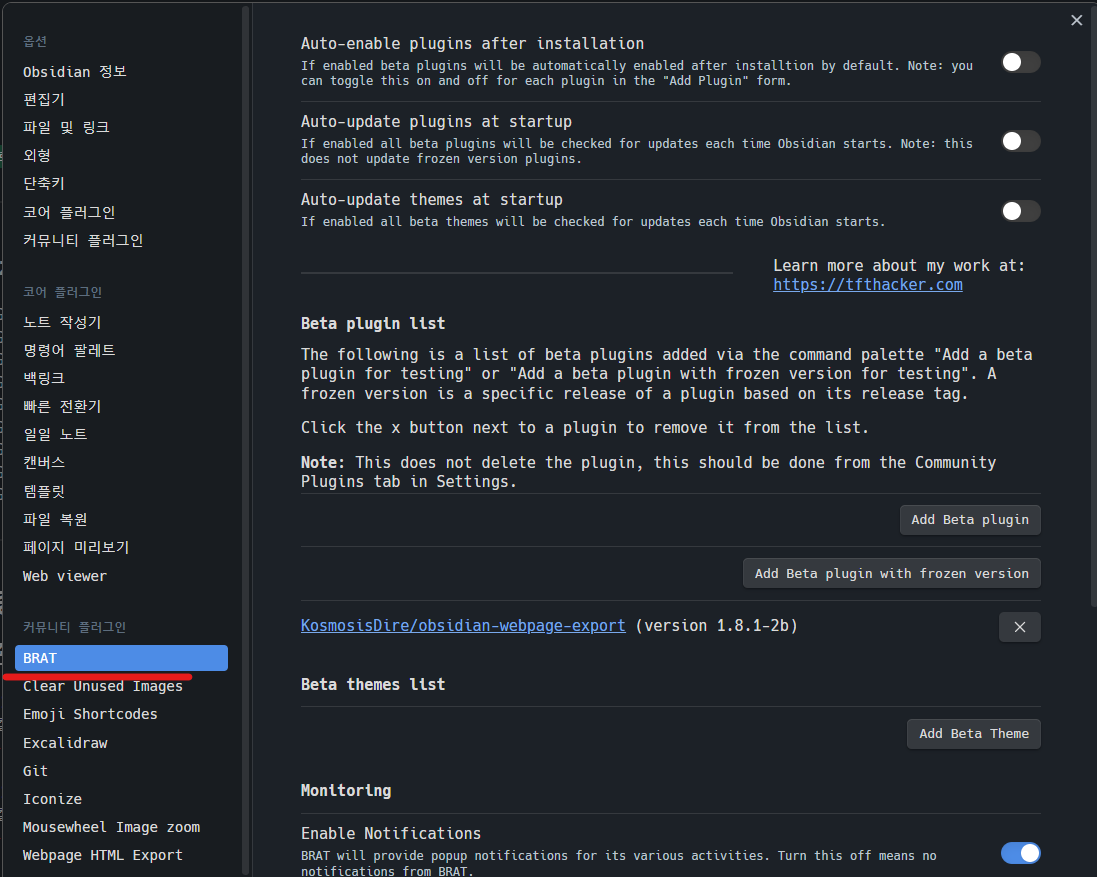
Task: Open 템플릿 plugin settings
Action: (121, 491)
